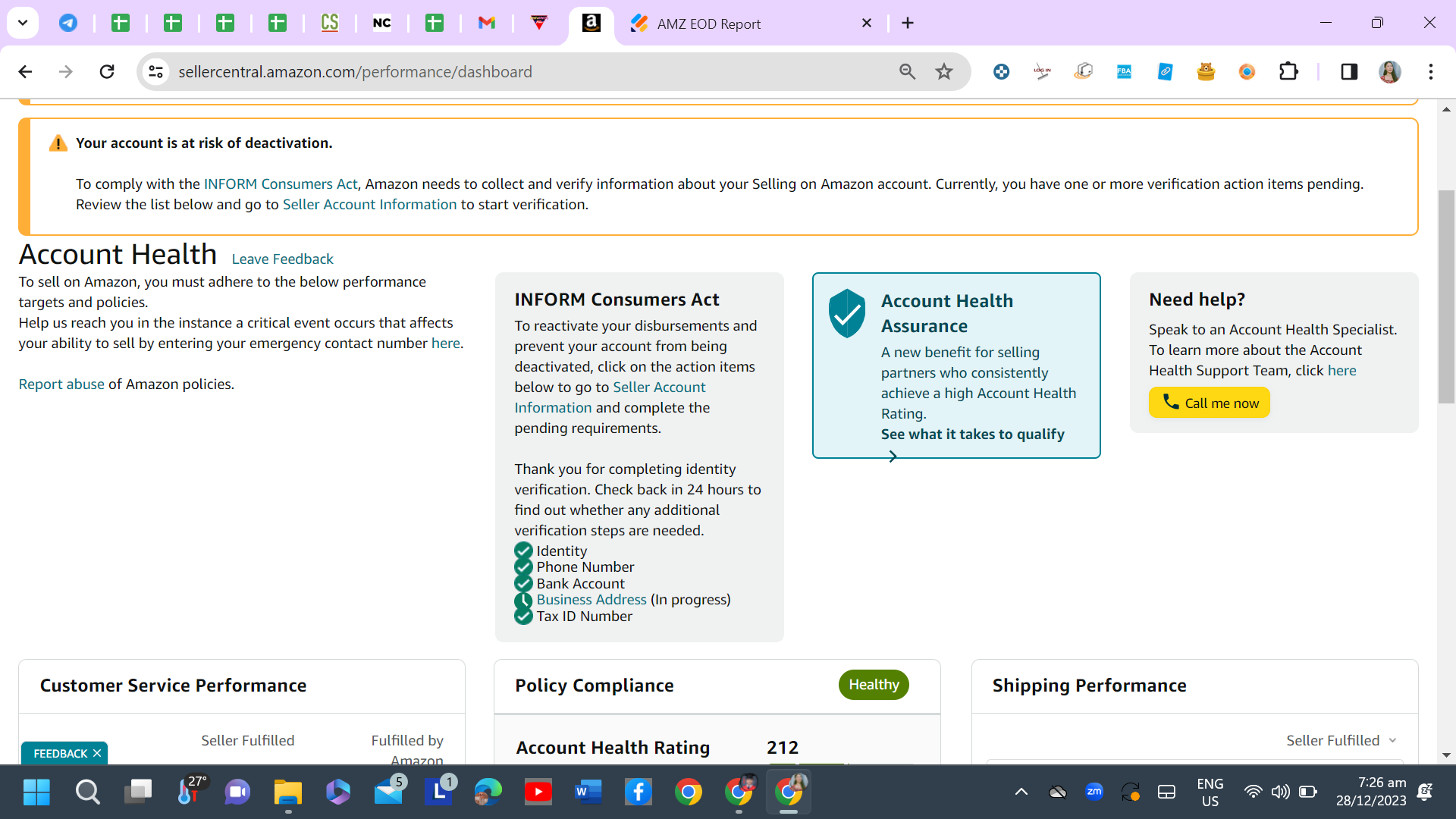The height and width of the screenshot is (819, 1456).
Task: Open the Wi-Fi network settings
Action: (x=1253, y=792)
